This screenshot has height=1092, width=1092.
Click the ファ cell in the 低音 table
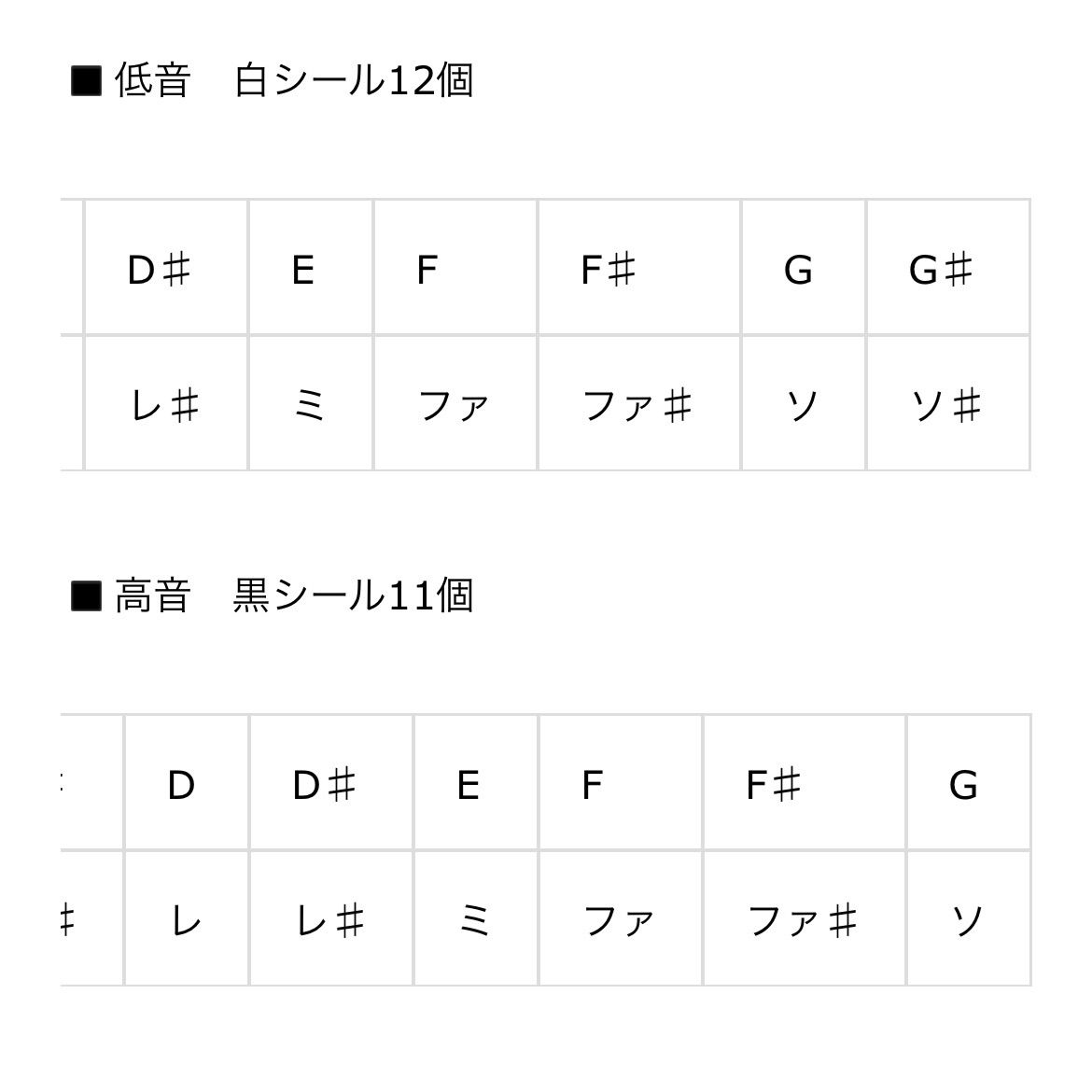click(455, 405)
